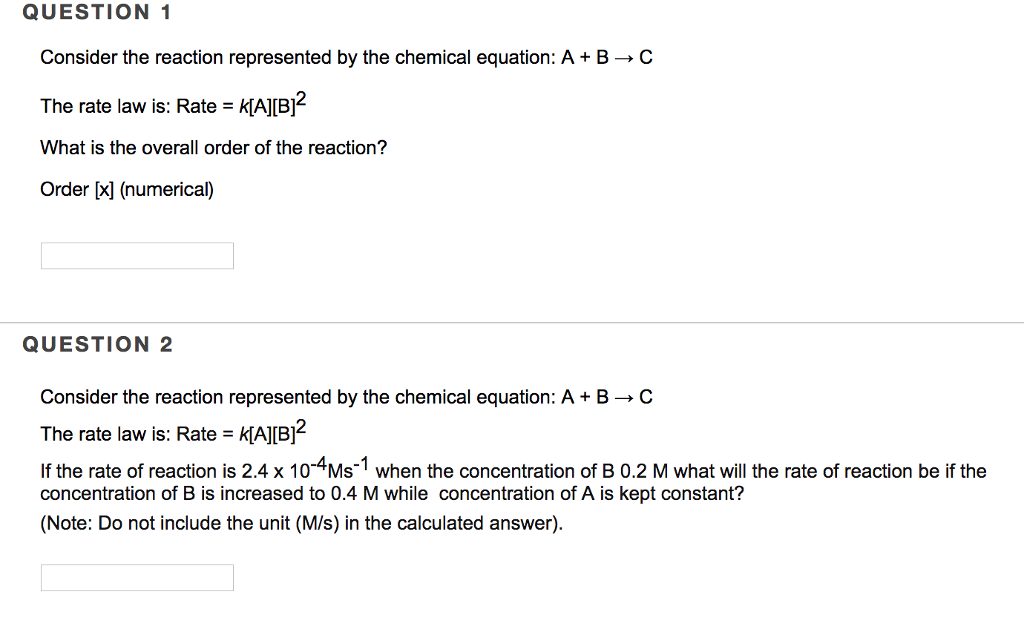Click the horizontal divider between the questions
This screenshot has width=1024, height=632.
(512, 323)
